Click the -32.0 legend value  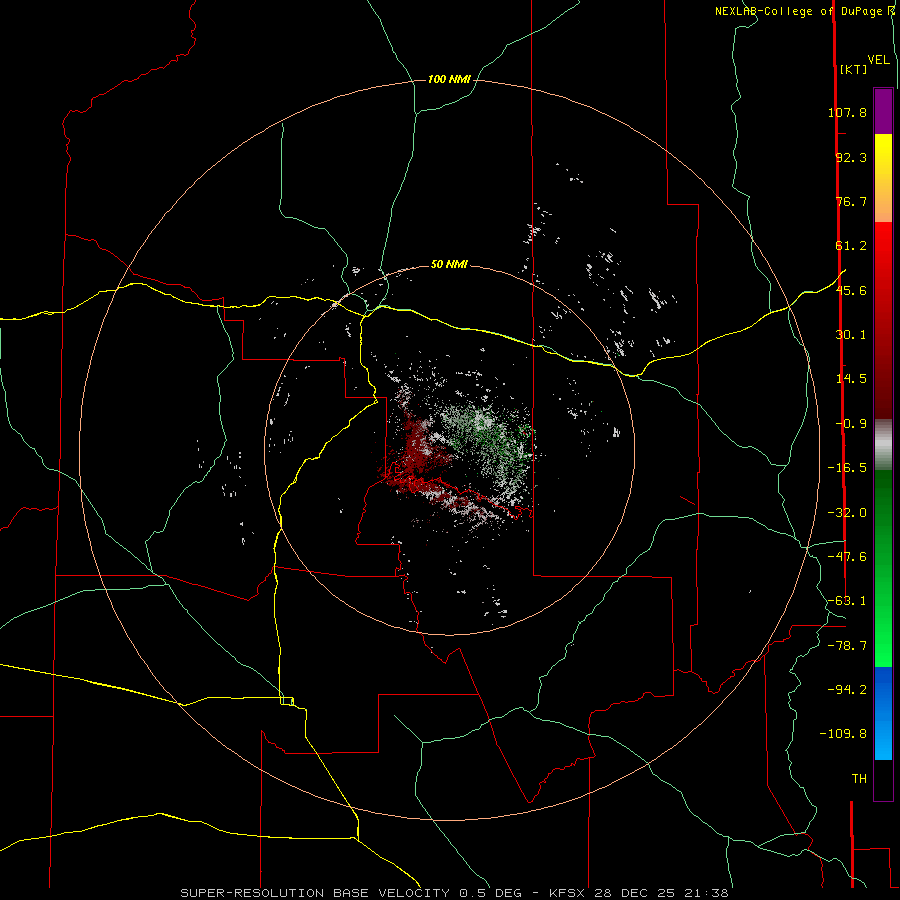(847, 513)
